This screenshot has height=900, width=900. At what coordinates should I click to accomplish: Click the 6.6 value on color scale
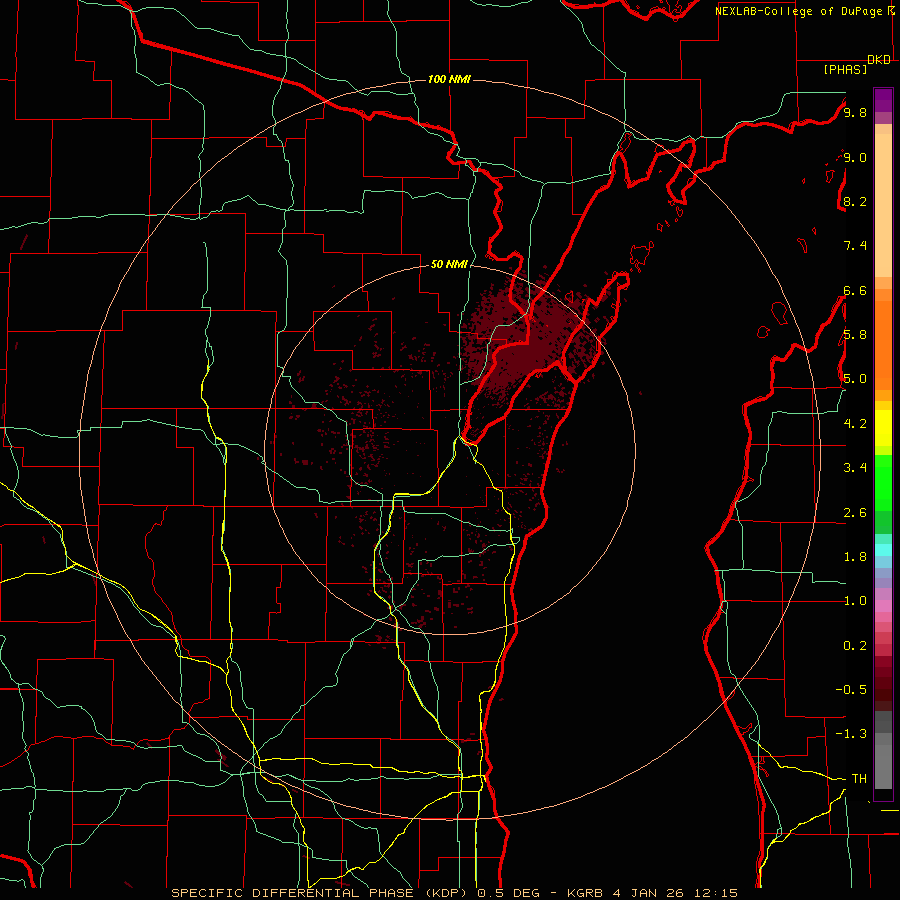click(x=855, y=290)
